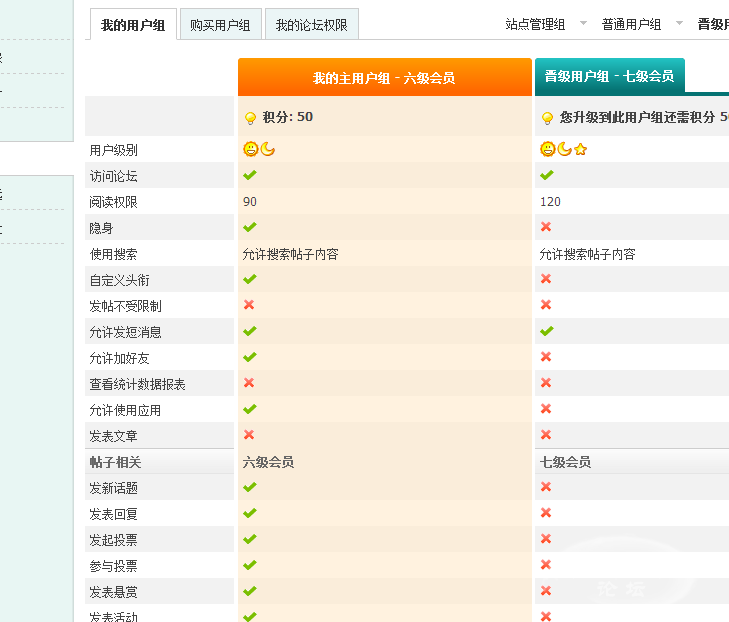
Task: Open the 我的论坛权限 tab
Action: click(x=311, y=24)
